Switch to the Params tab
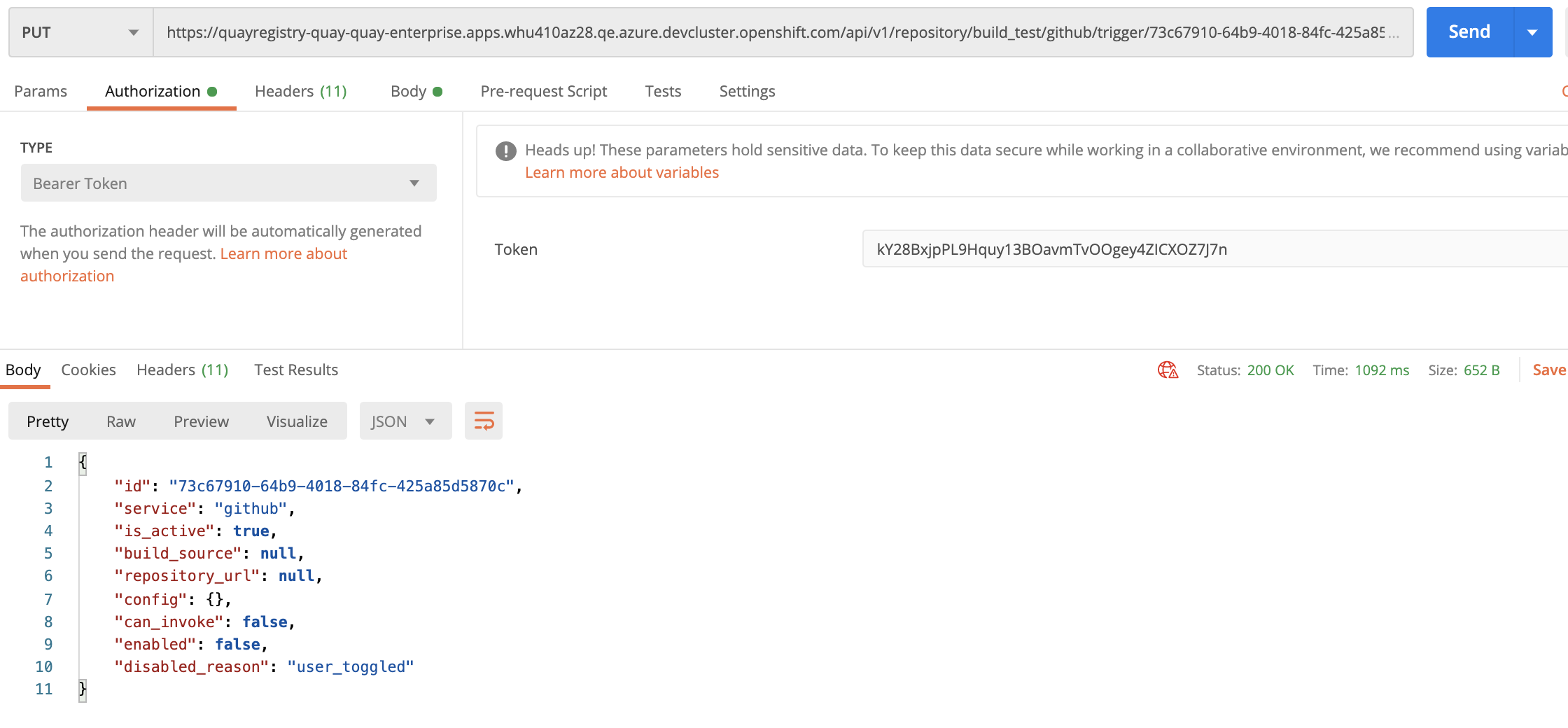The width and height of the screenshot is (1568, 728). (x=41, y=91)
